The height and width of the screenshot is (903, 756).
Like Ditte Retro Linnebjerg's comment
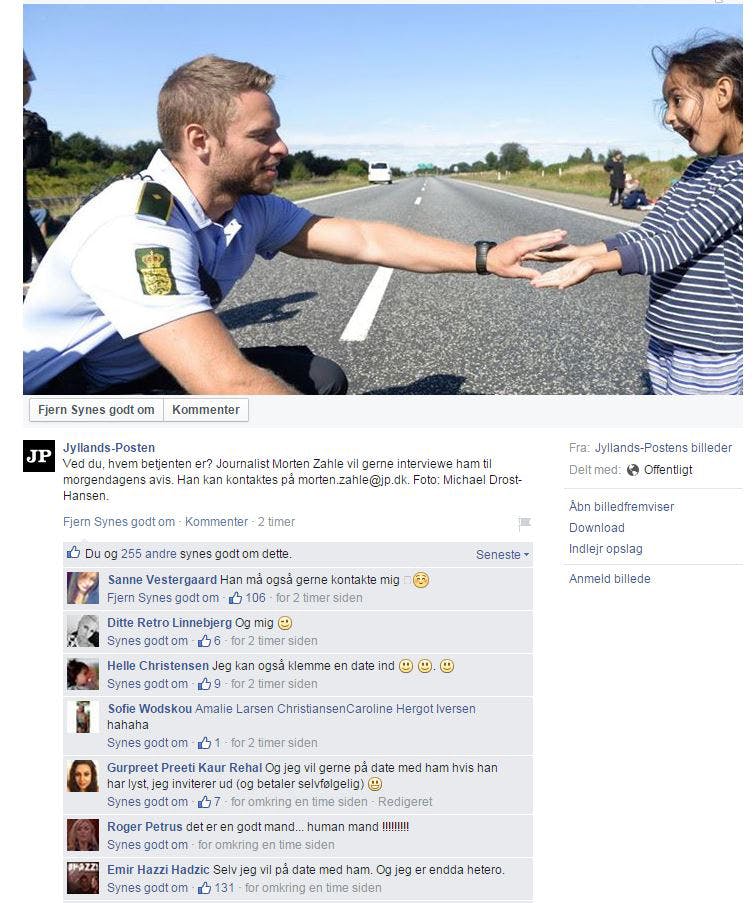pos(147,640)
